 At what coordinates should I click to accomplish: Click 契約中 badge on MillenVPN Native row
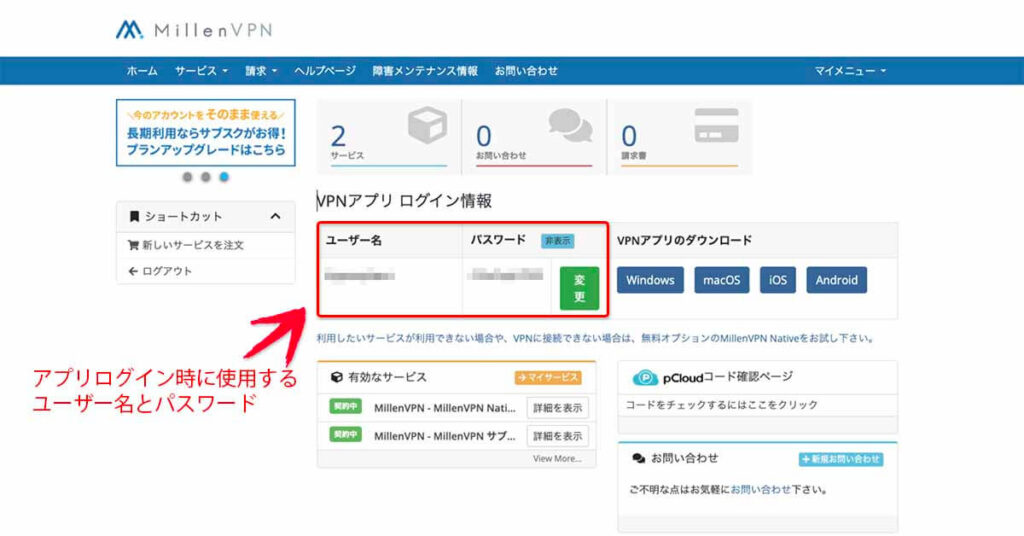[x=345, y=407]
